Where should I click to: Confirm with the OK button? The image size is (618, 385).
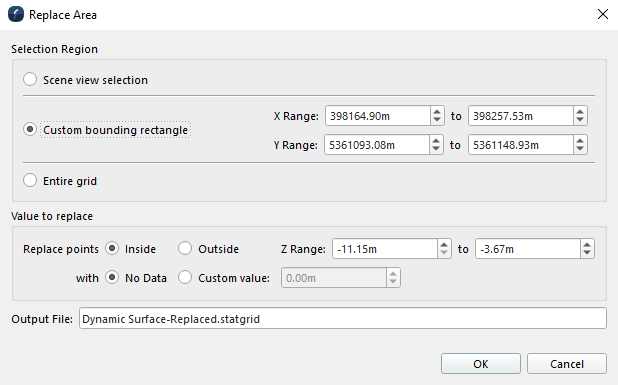(x=481, y=364)
